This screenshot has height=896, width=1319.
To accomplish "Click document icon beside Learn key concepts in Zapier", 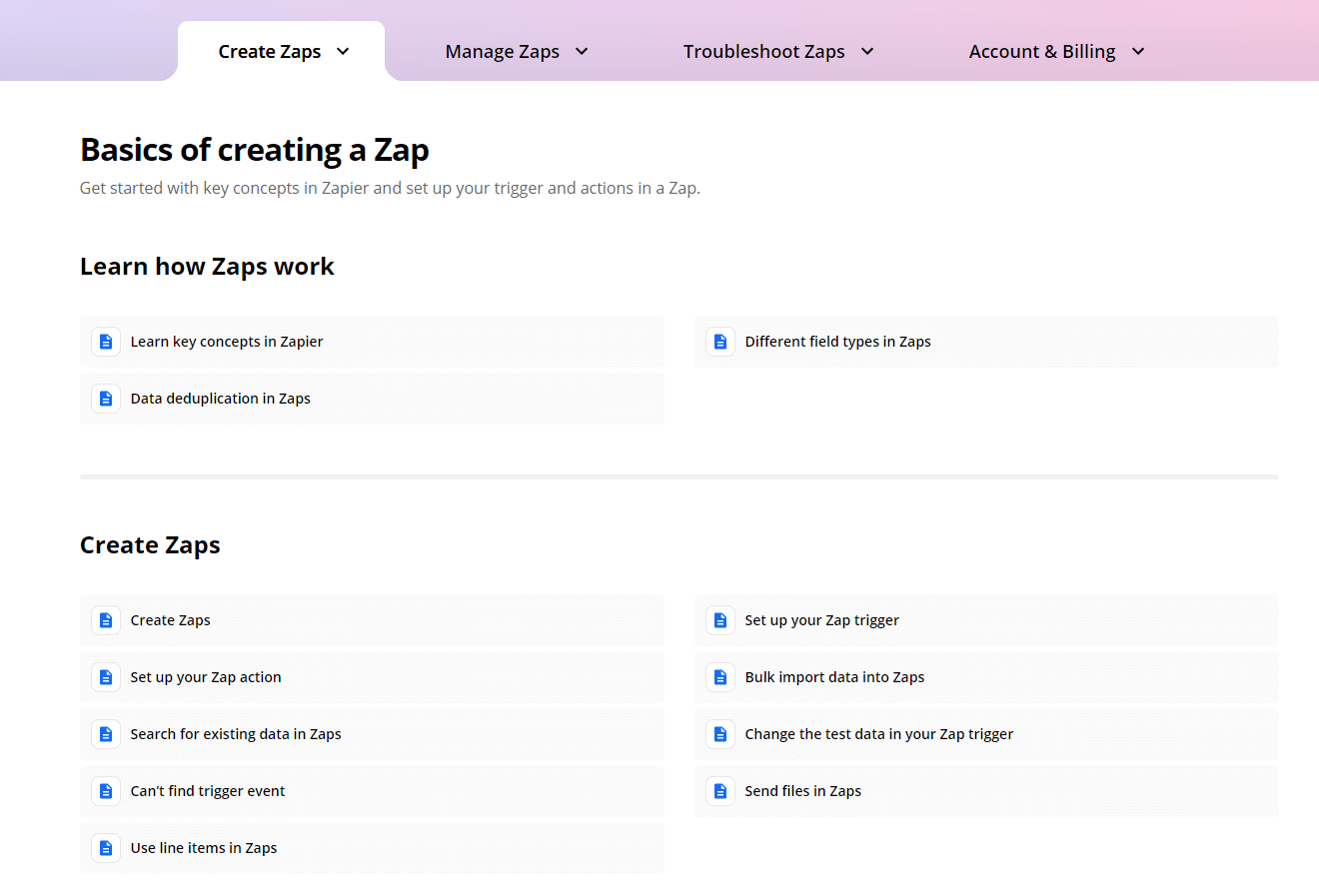I will (x=106, y=342).
